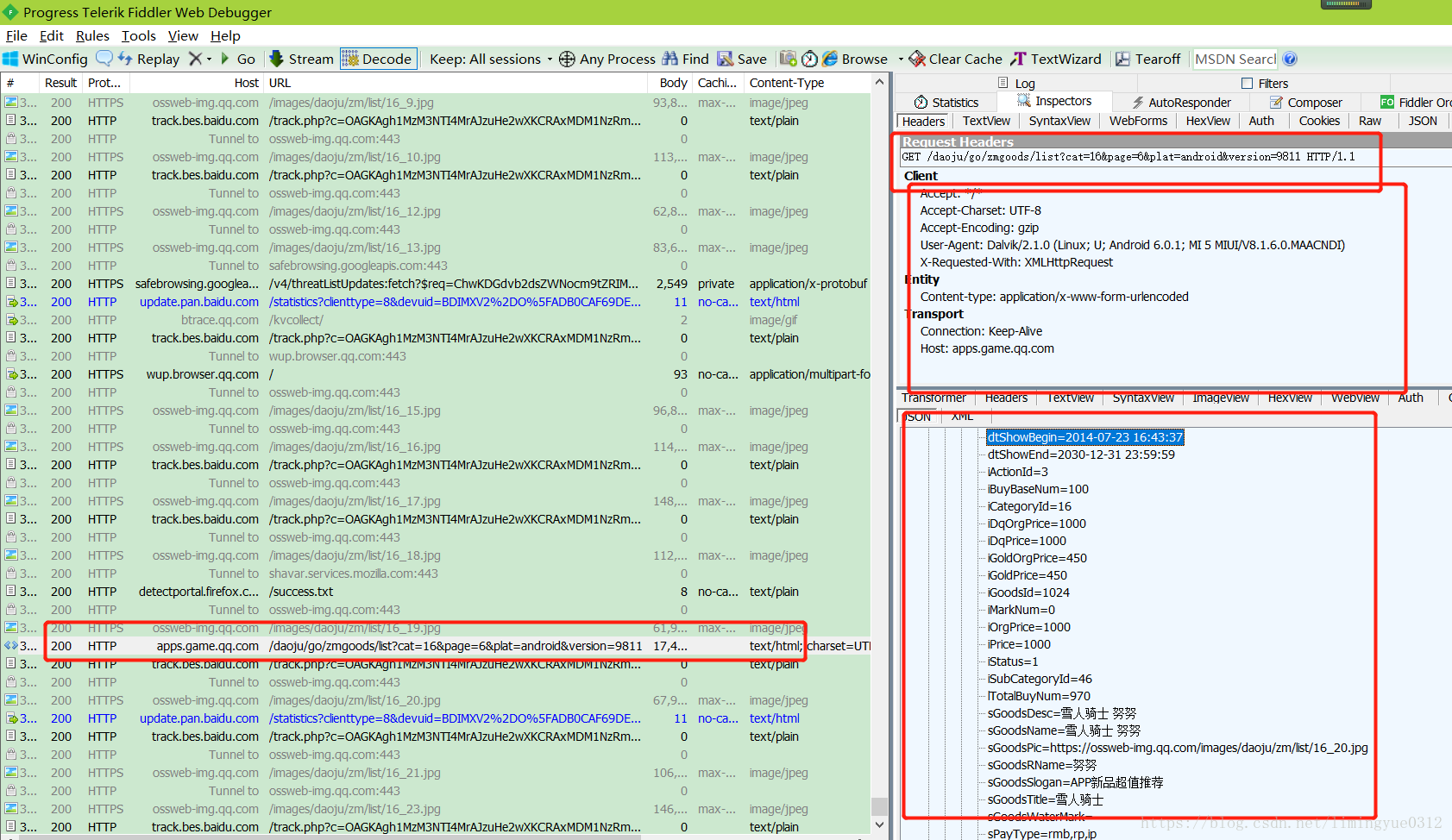Switch to the Inspectors tab
Viewport: 1452px width, 840px height.
[1054, 101]
